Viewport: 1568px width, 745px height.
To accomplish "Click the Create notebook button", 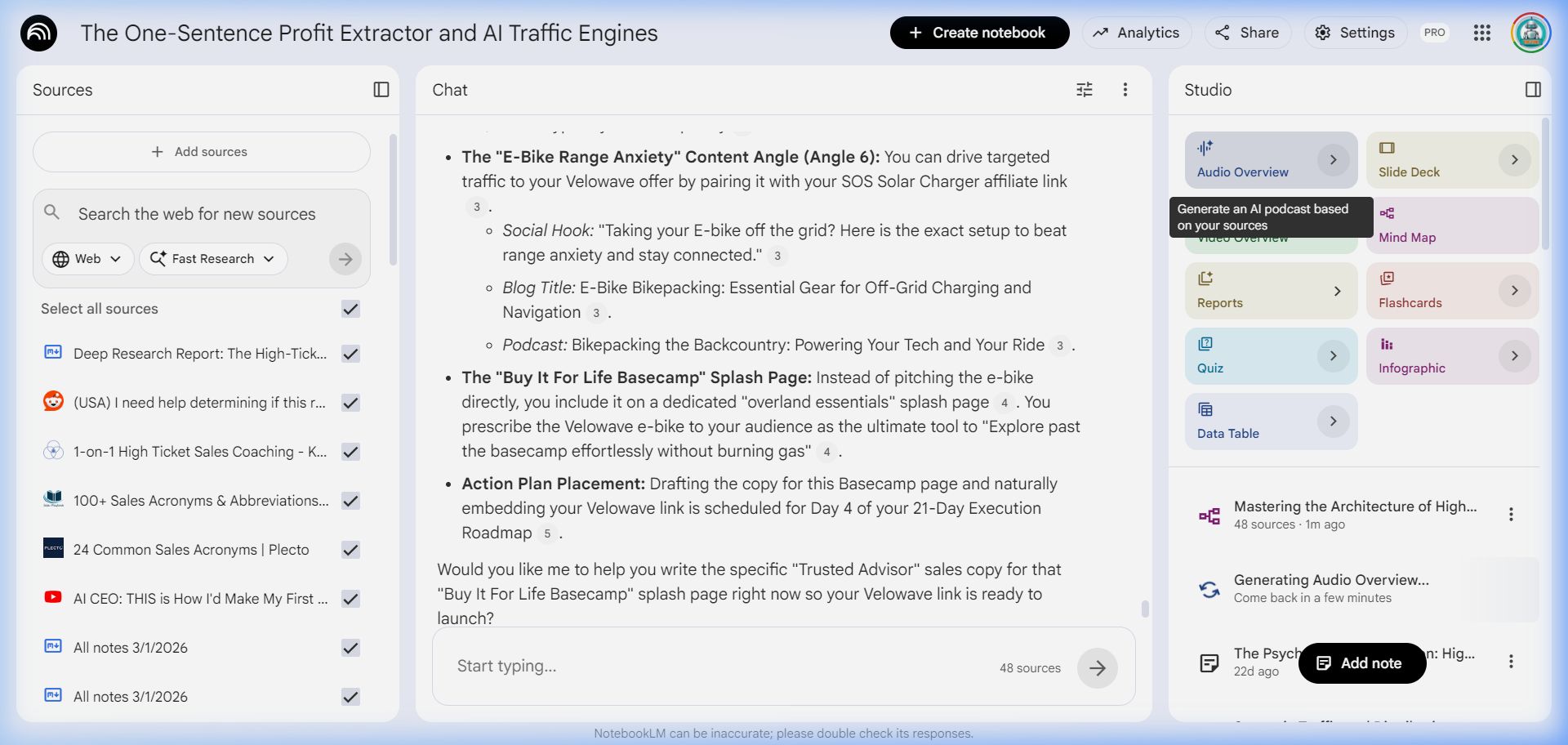I will point(979,33).
